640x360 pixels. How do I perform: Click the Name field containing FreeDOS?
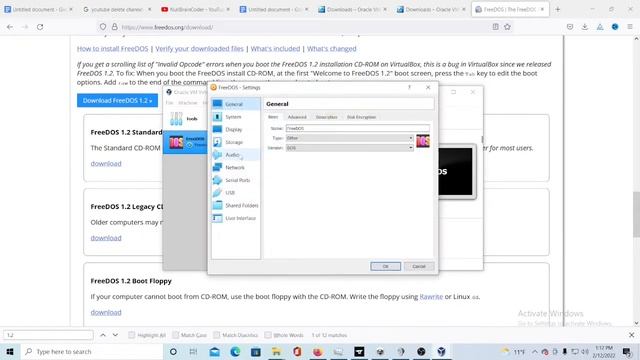(358, 128)
